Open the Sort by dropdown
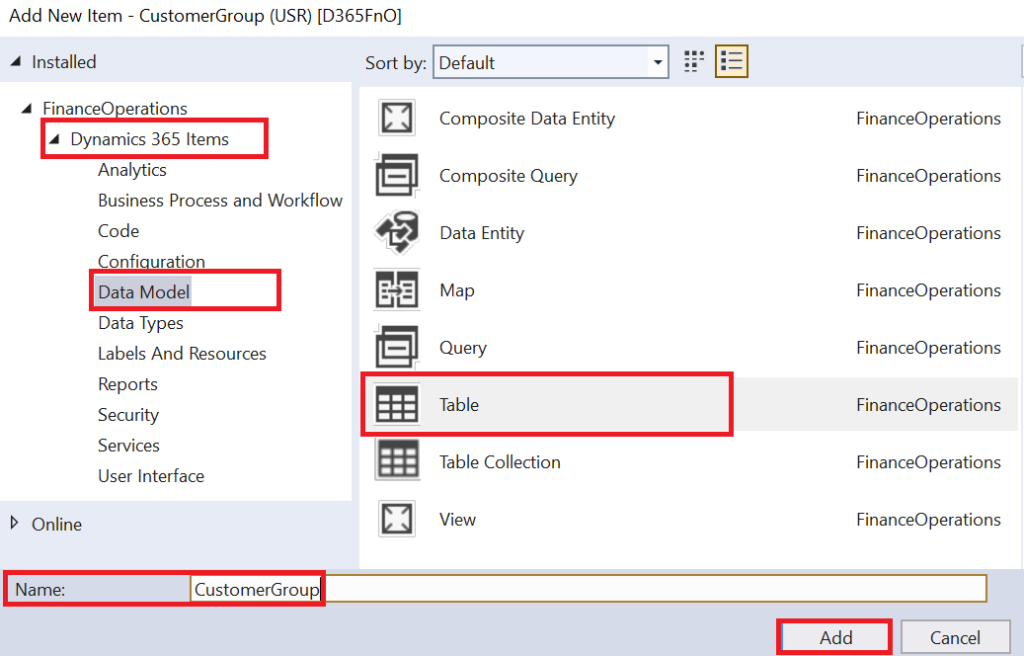The height and width of the screenshot is (656, 1024). [658, 62]
